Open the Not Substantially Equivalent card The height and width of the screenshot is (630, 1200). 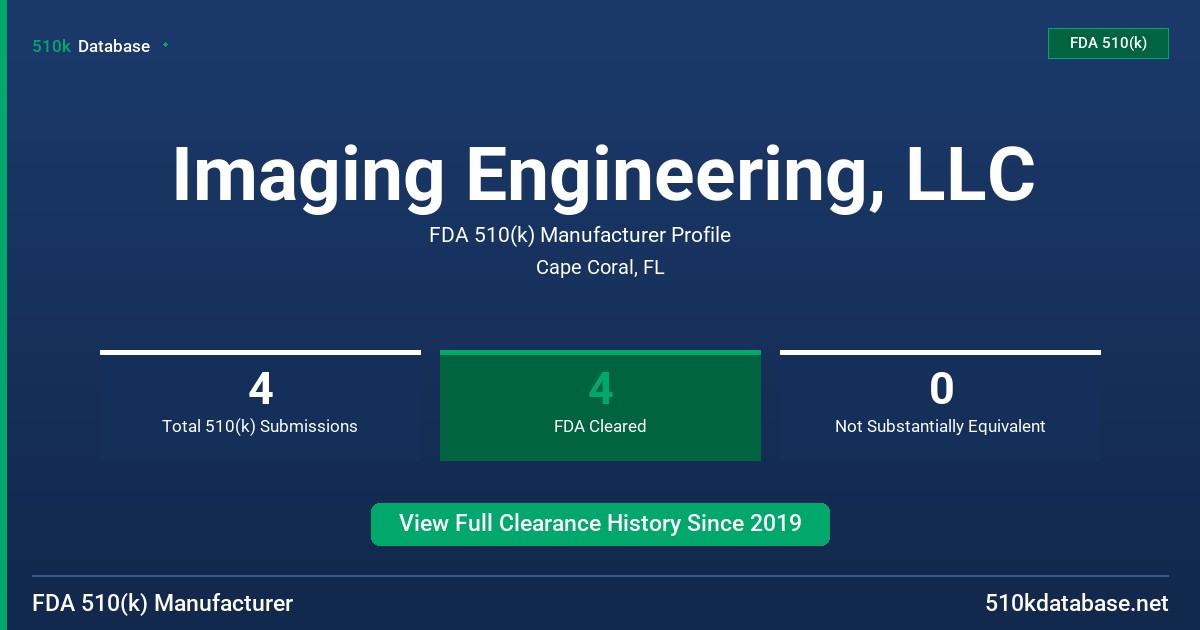pos(940,406)
